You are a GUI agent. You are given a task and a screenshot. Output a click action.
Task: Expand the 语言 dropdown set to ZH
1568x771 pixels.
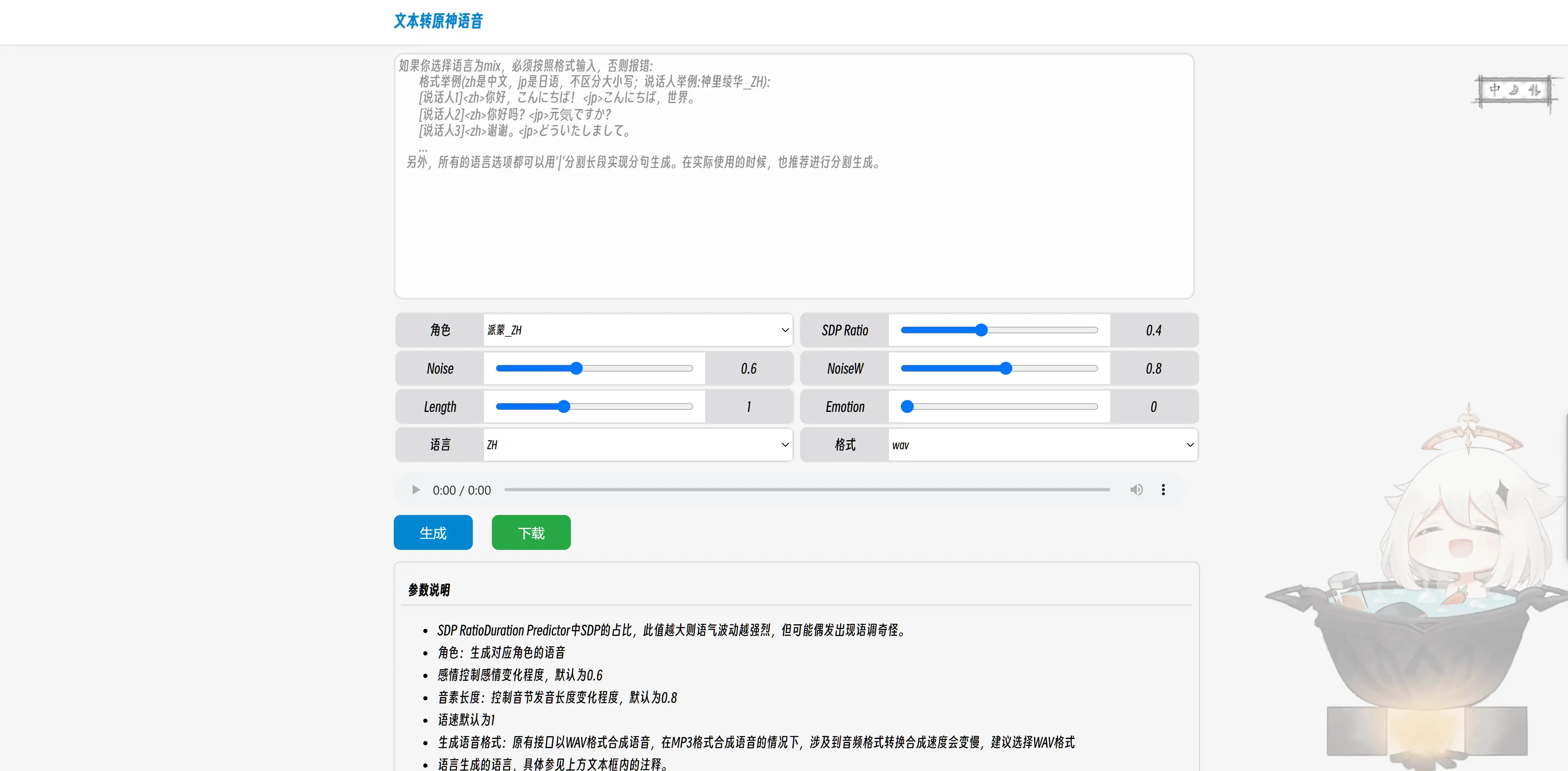(637, 445)
